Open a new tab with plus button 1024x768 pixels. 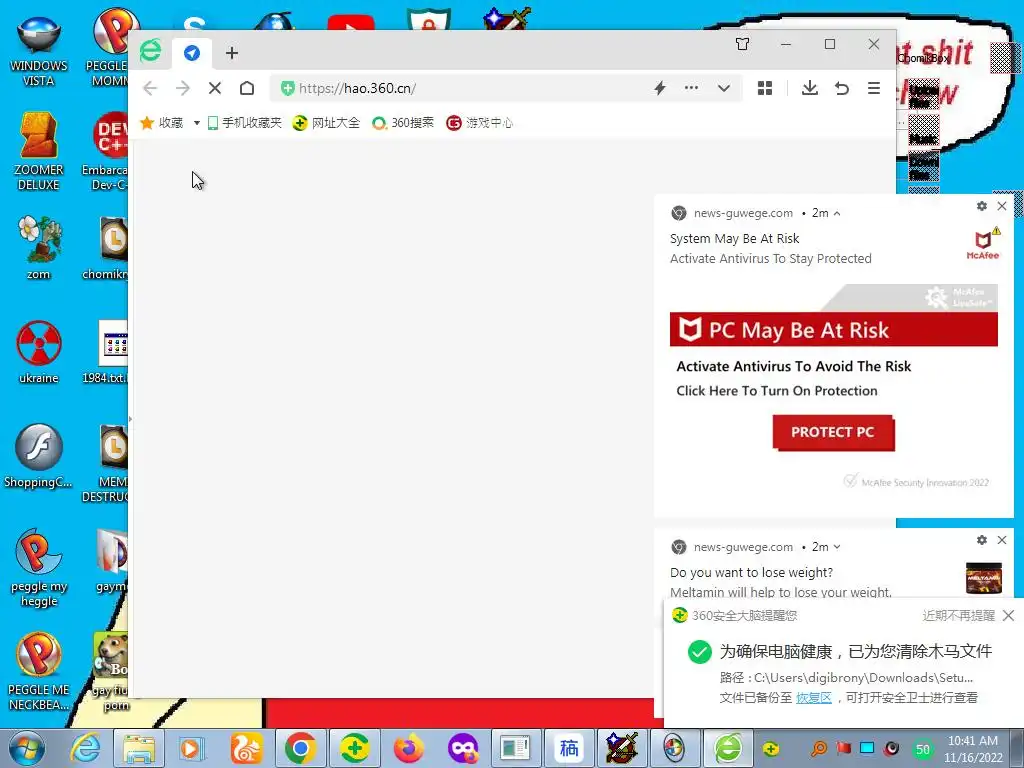pyautogui.click(x=232, y=53)
